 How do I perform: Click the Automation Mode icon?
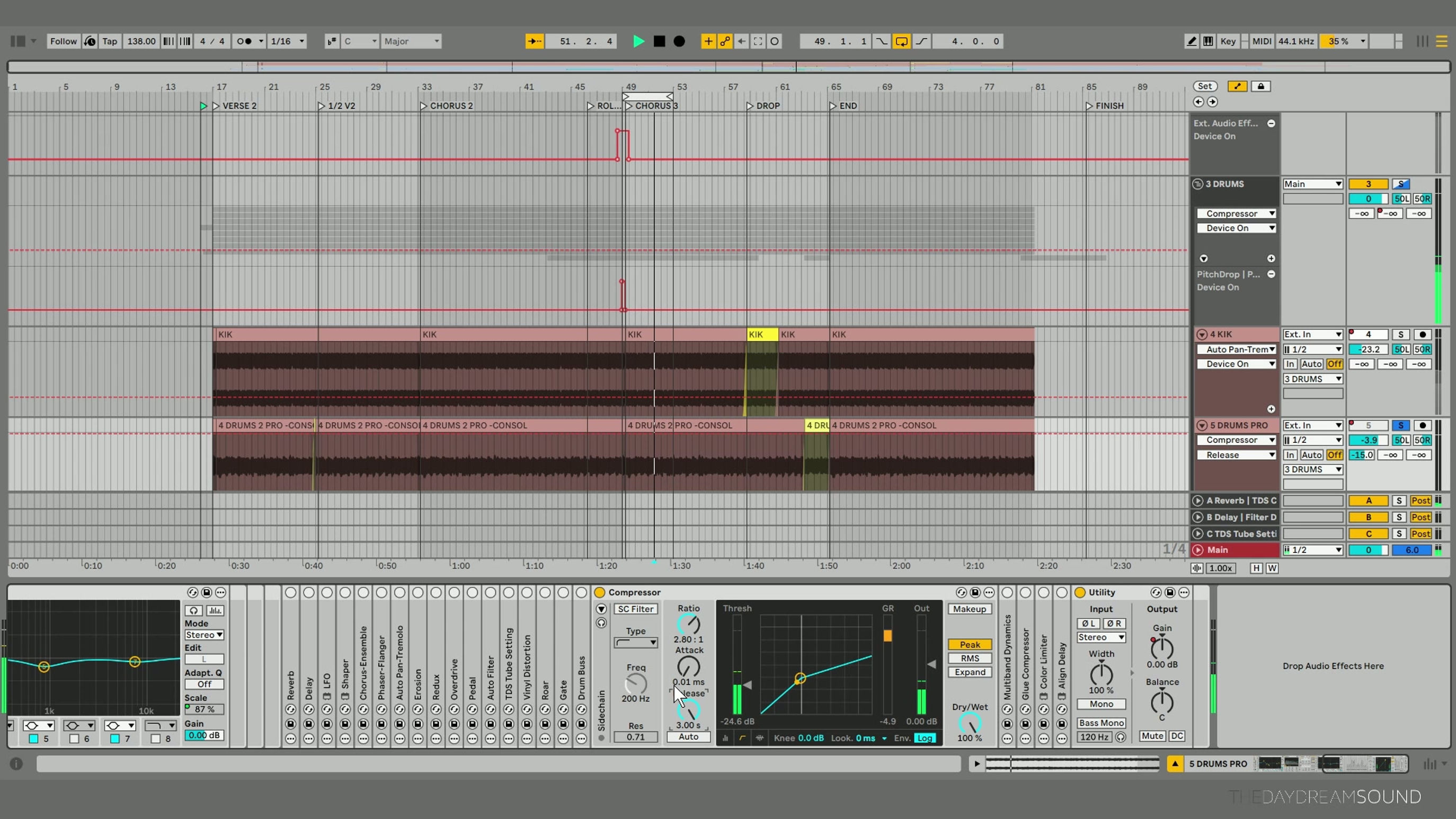point(725,41)
